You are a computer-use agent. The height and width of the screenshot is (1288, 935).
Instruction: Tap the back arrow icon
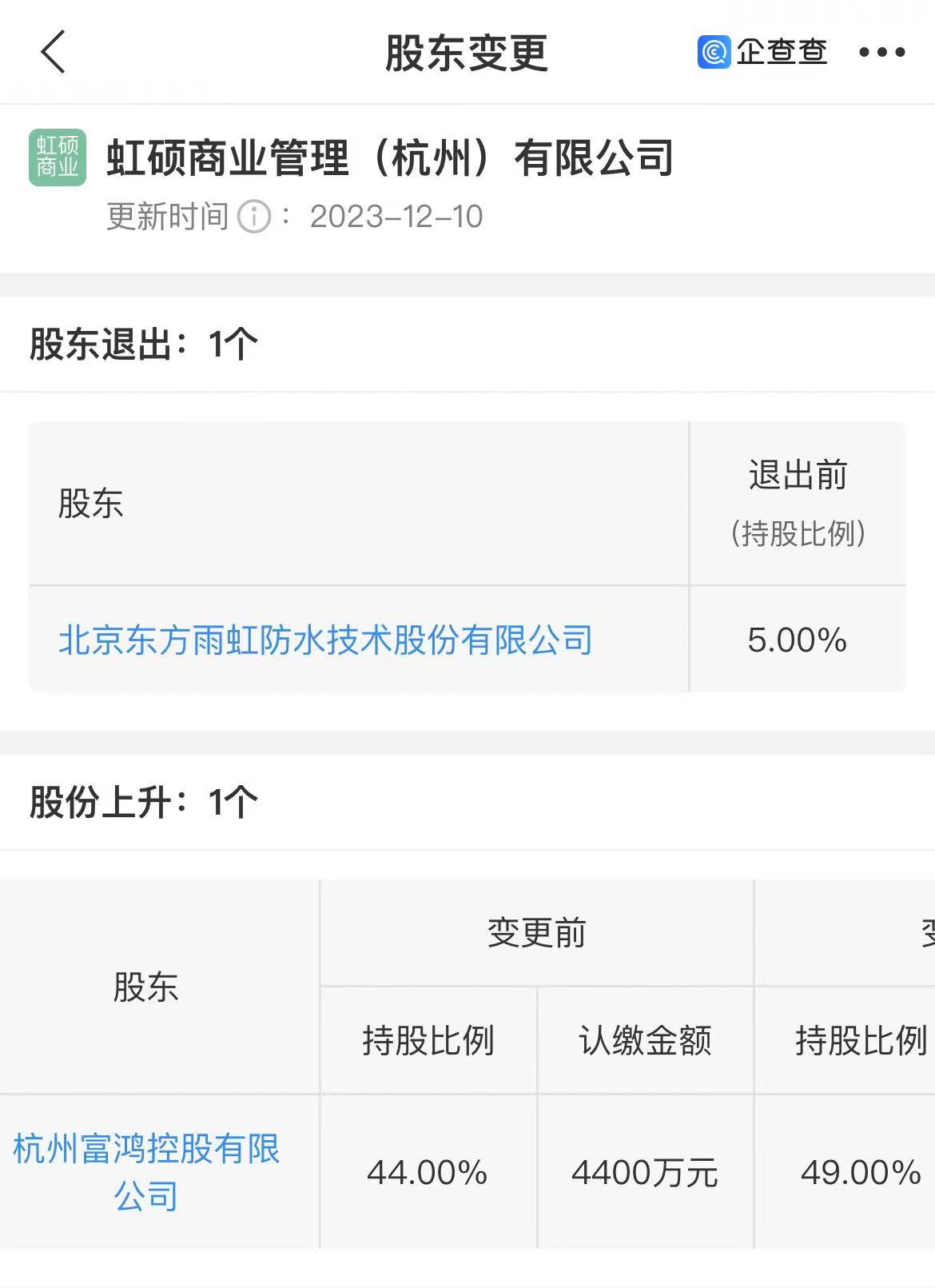click(53, 53)
